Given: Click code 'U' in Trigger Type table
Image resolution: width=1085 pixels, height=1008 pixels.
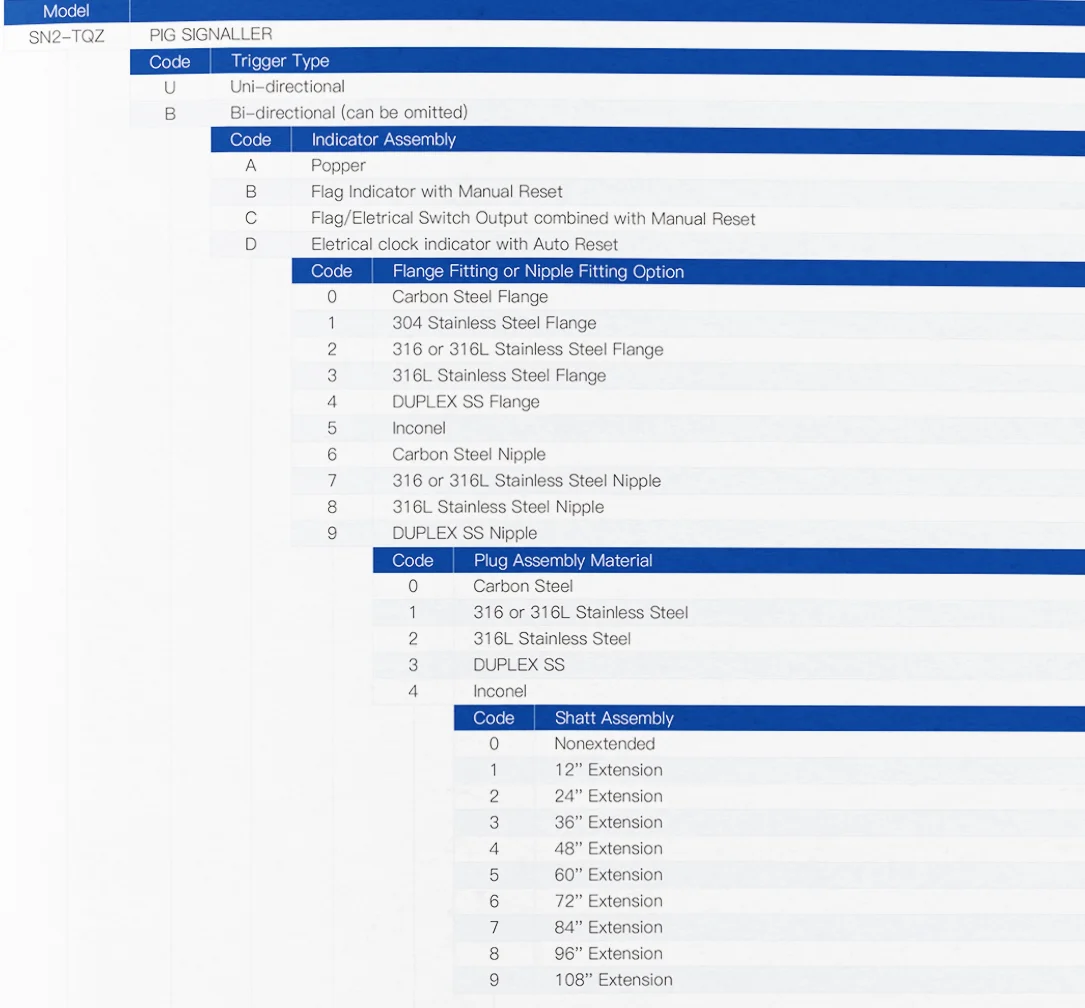Looking at the screenshot, I should click(x=170, y=88).
